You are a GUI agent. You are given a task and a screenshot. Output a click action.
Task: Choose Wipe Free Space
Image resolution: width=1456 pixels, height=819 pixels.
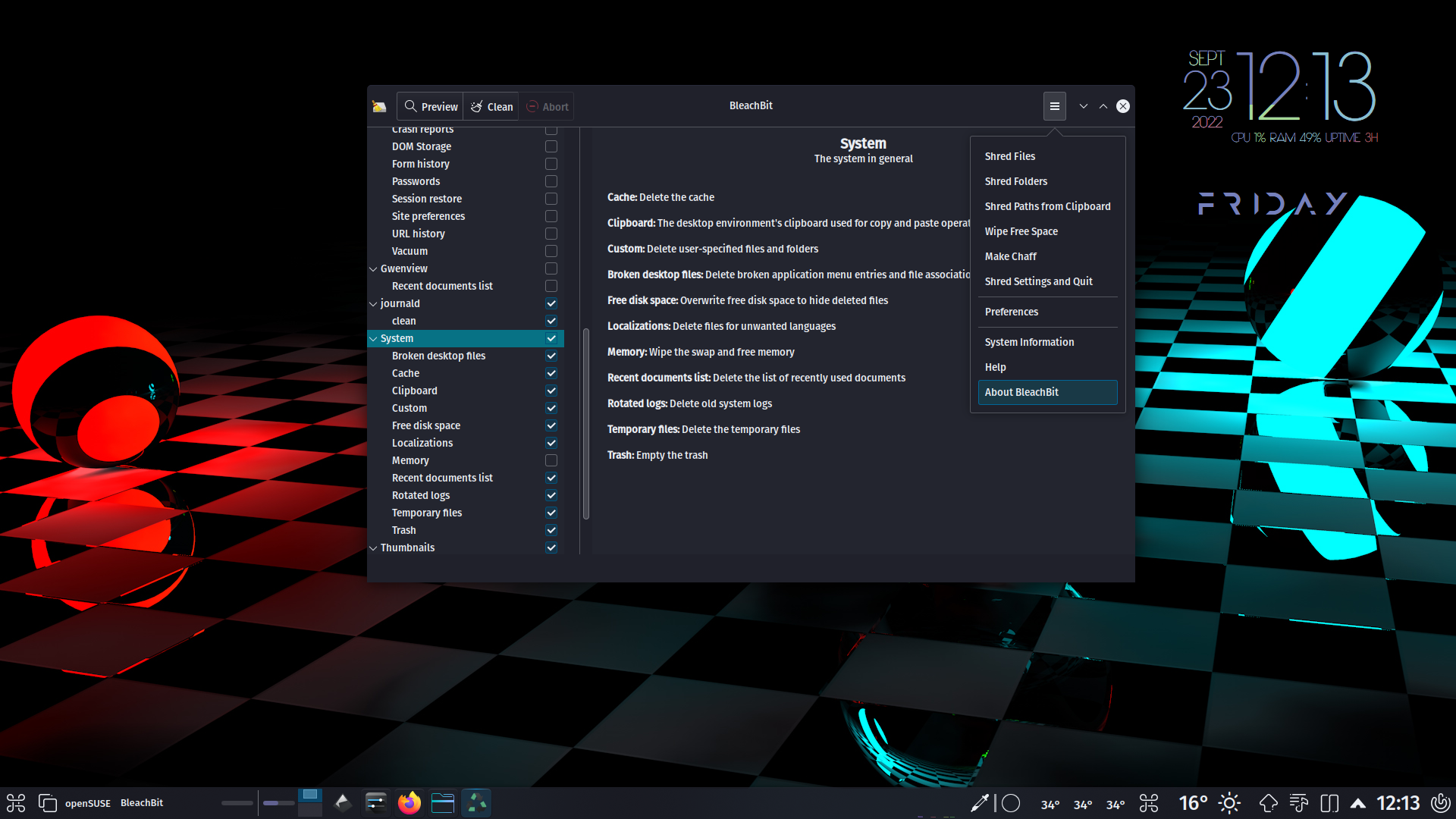coord(1047,231)
